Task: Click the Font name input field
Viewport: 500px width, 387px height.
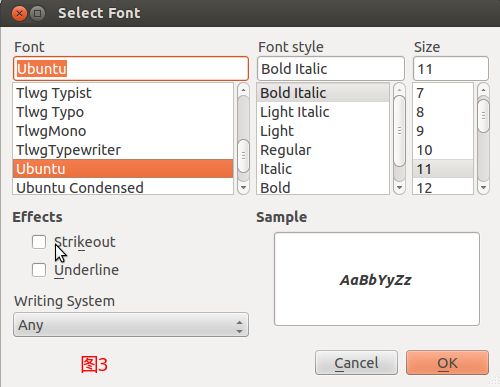Action: pyautogui.click(x=131, y=69)
